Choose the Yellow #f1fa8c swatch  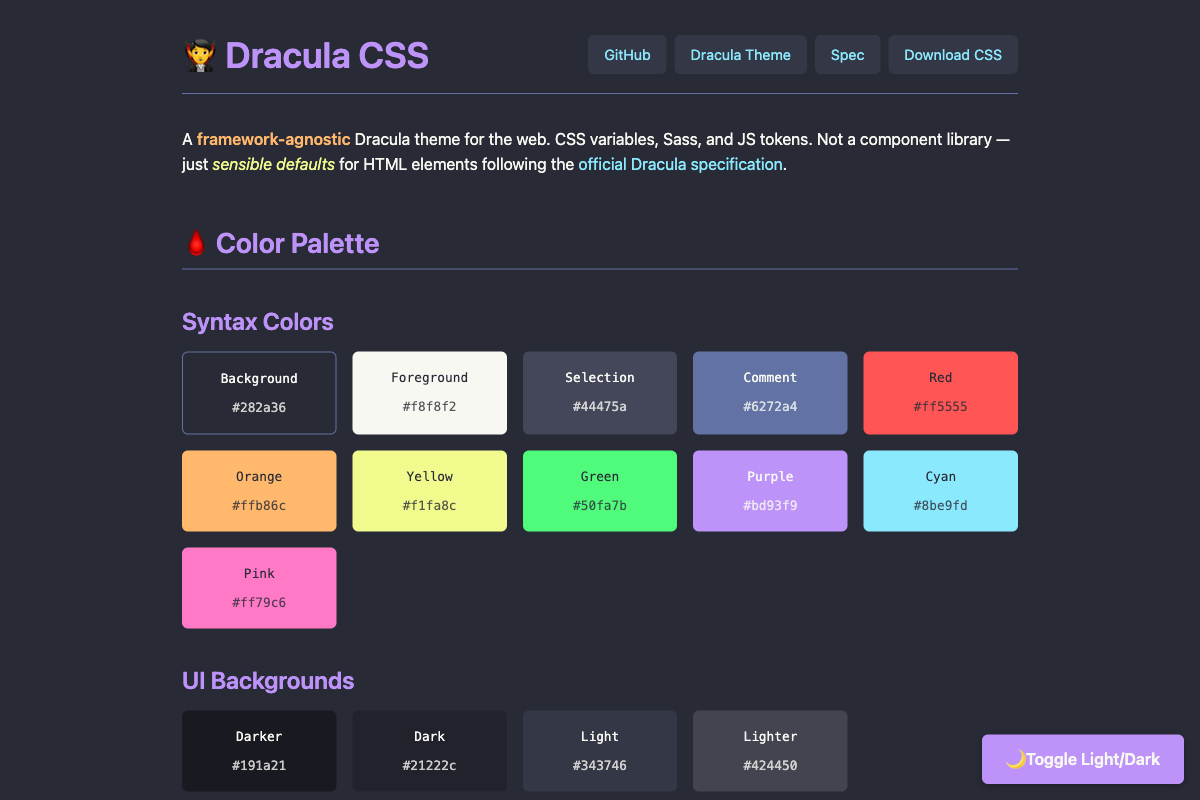[x=429, y=491]
